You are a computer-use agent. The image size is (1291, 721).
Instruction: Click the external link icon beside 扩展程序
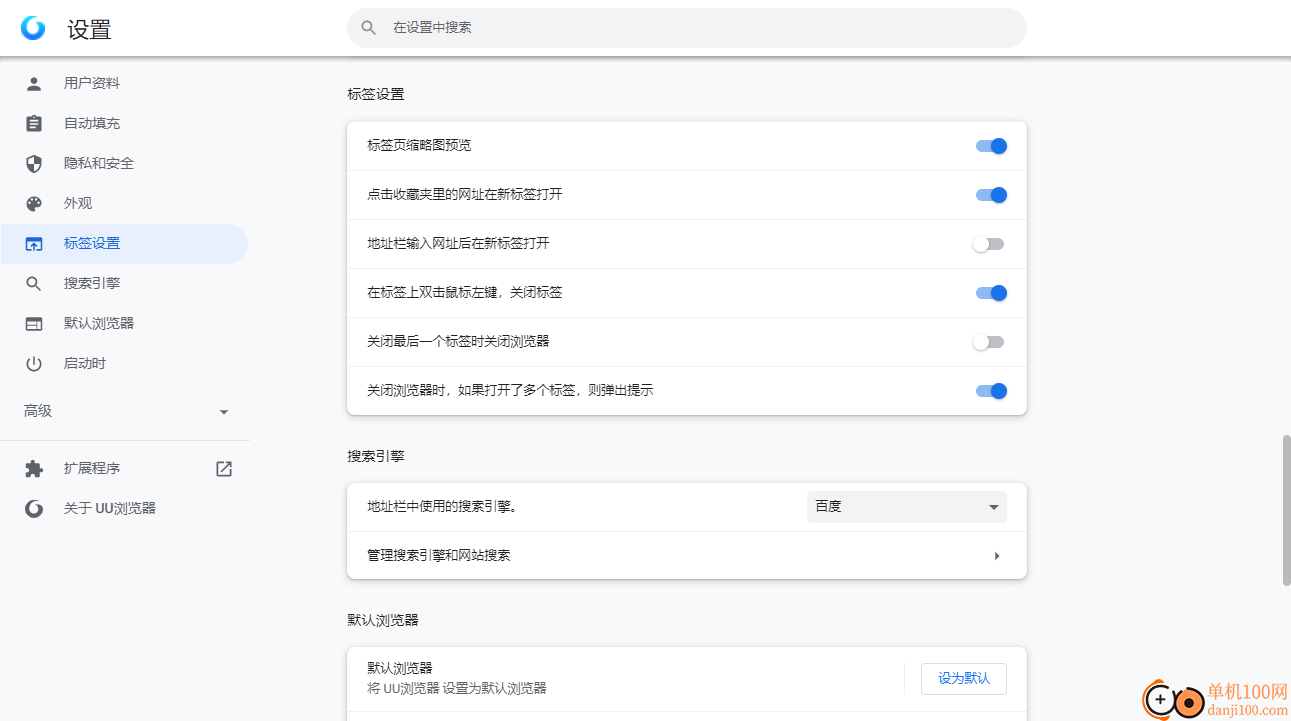(x=224, y=468)
